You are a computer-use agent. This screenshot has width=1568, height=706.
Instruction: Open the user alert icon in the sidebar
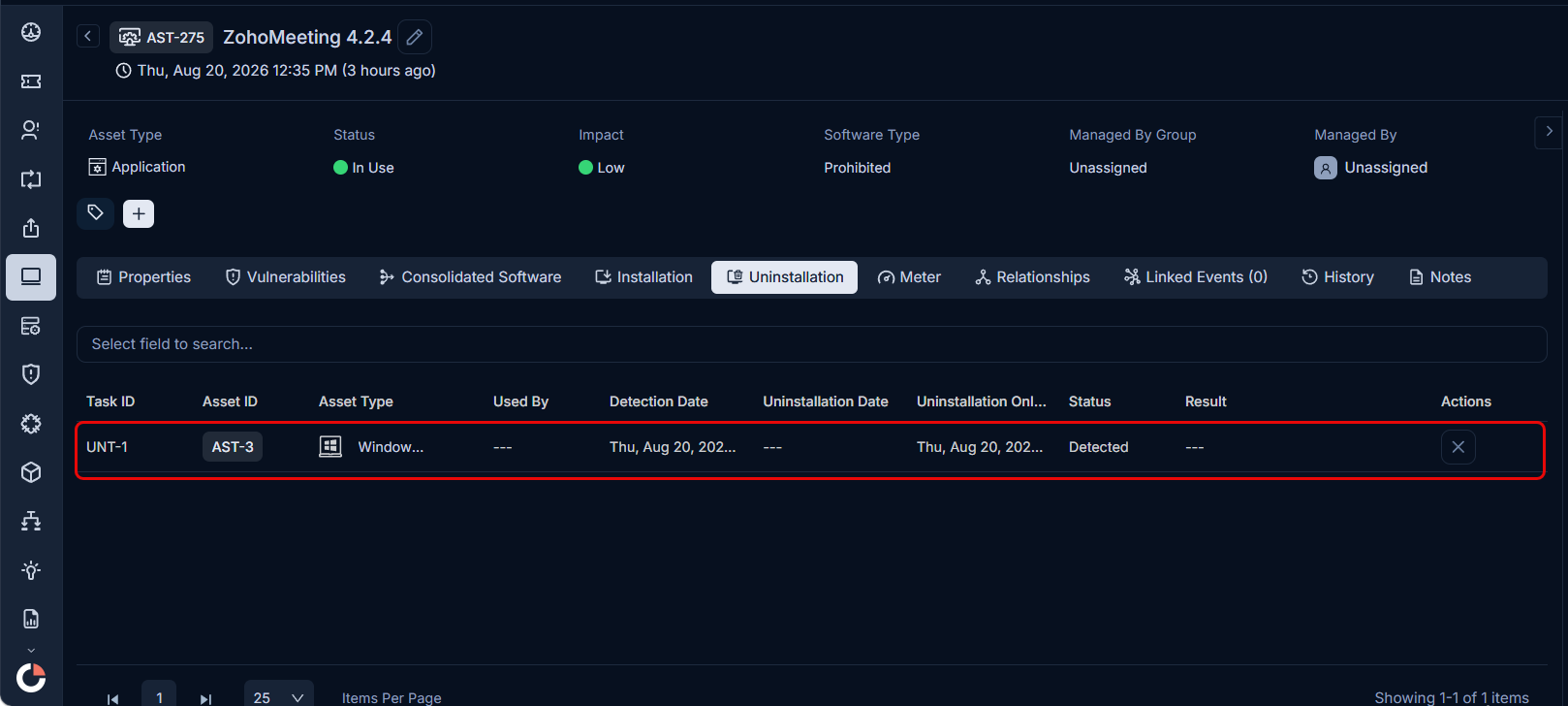(31, 130)
